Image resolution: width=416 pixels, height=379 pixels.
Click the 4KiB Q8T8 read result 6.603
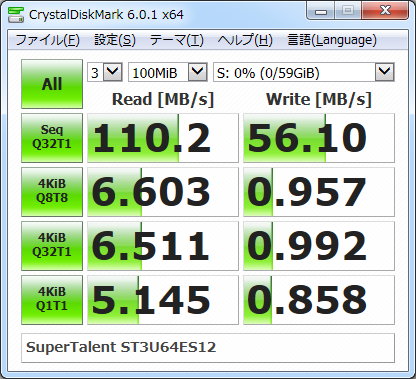[x=163, y=192]
